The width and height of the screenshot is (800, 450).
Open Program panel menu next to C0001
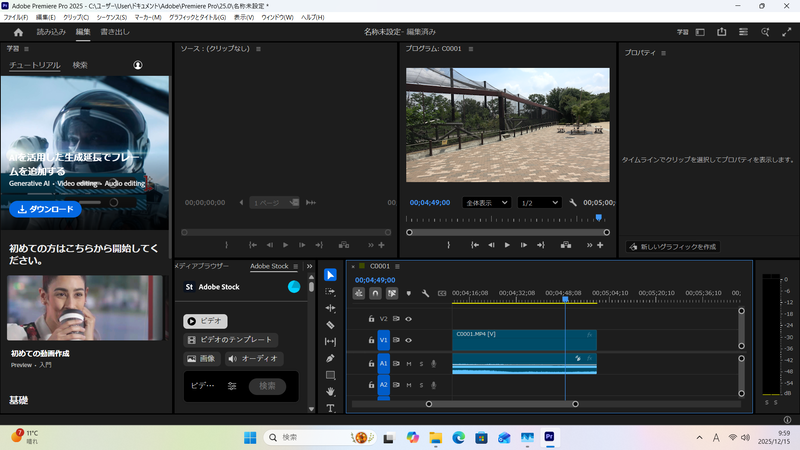(471, 49)
